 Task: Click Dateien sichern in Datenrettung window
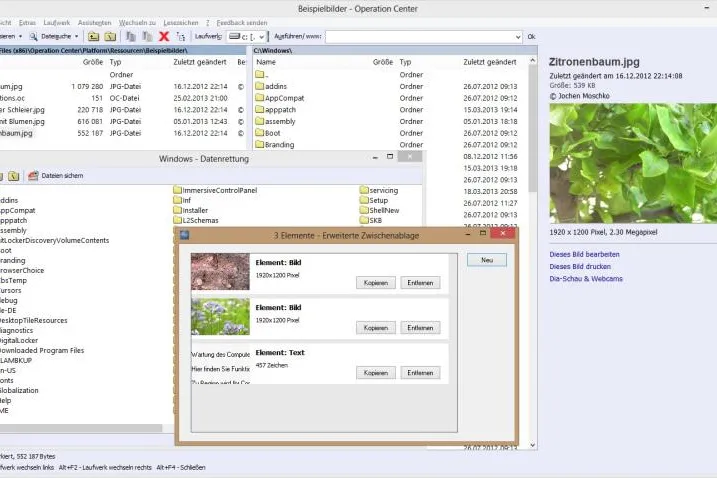[55, 176]
